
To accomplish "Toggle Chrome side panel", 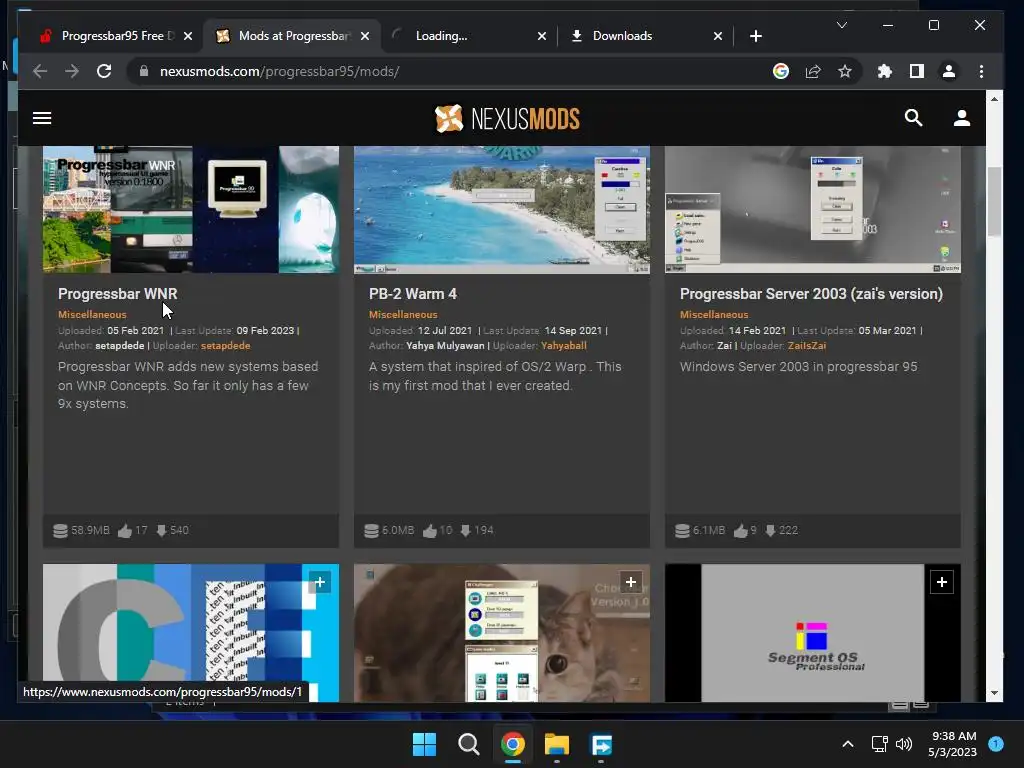I will pos(917,71).
